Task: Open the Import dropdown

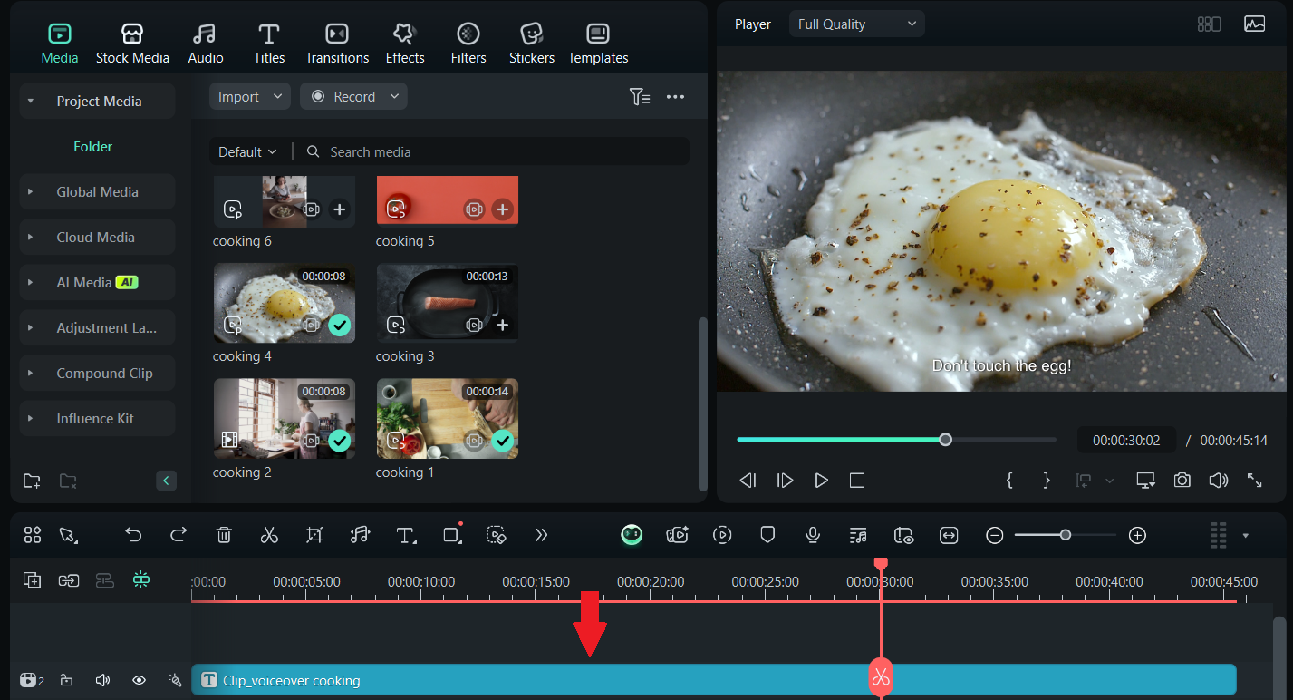Action: [x=250, y=97]
